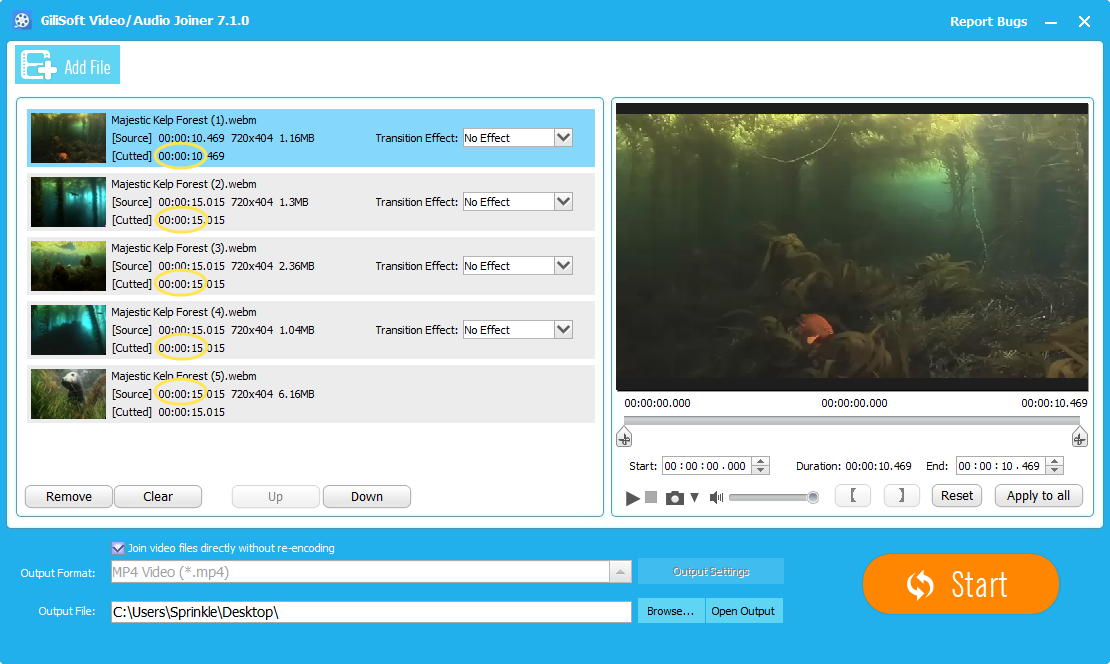The height and width of the screenshot is (664, 1110).
Task: Click the Majestic Kelp Forest (2).webm filename
Action: point(184,184)
